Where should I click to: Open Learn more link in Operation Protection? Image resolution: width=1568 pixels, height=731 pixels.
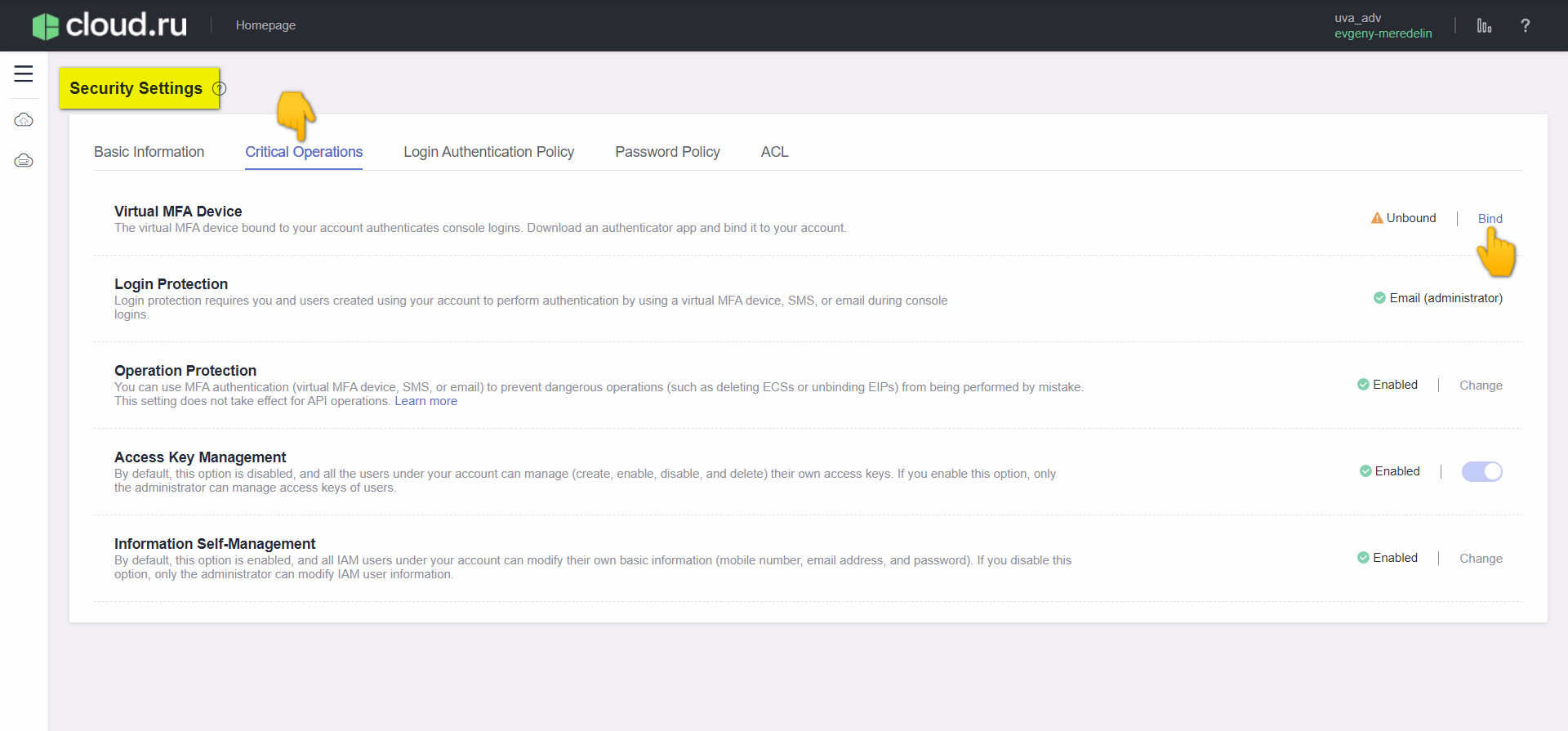[425, 401]
